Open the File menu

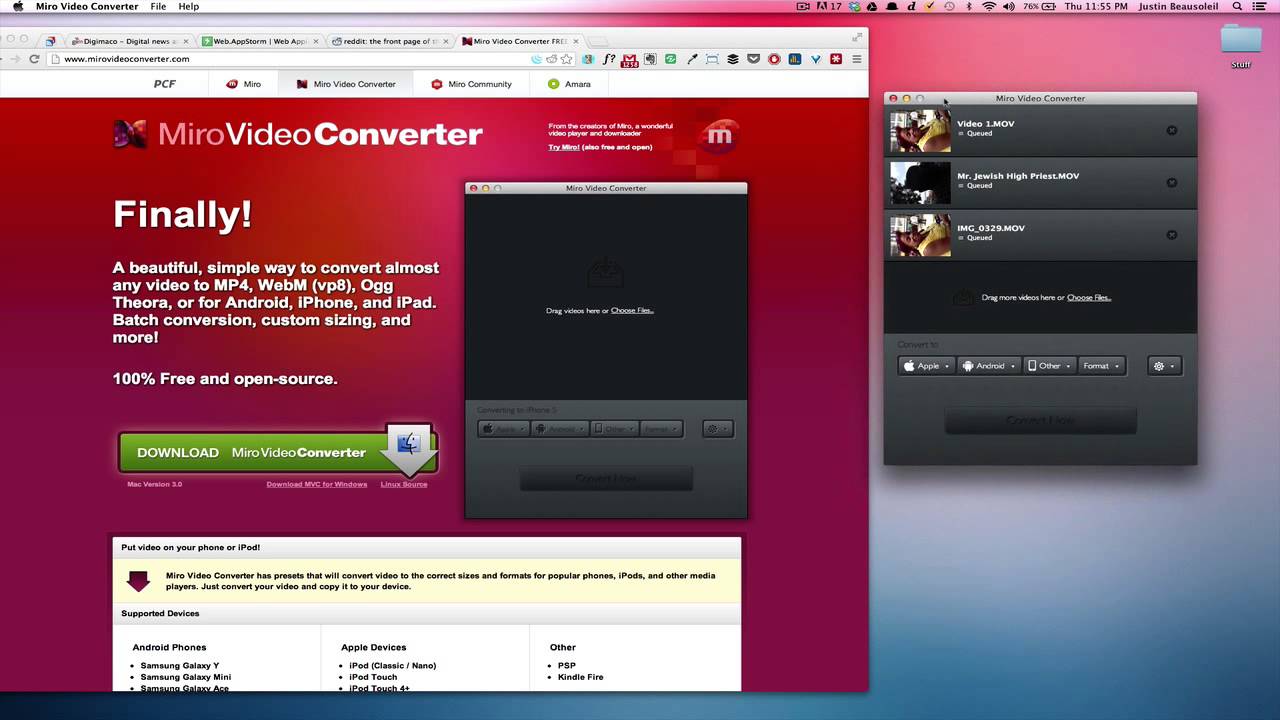(158, 6)
